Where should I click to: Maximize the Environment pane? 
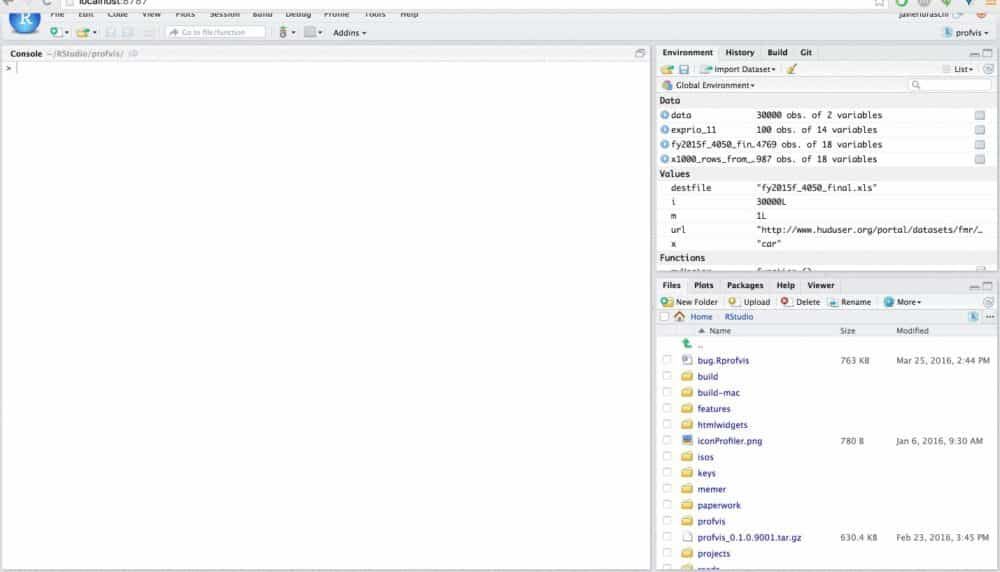point(987,53)
